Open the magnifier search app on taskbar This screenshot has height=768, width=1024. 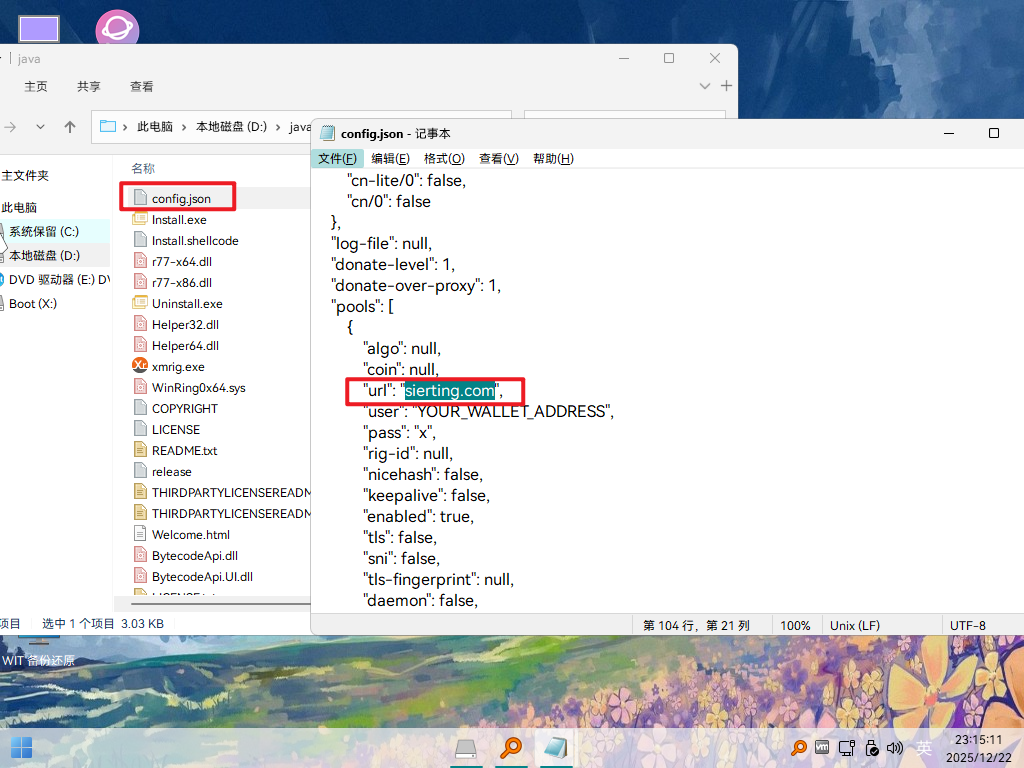(x=511, y=747)
